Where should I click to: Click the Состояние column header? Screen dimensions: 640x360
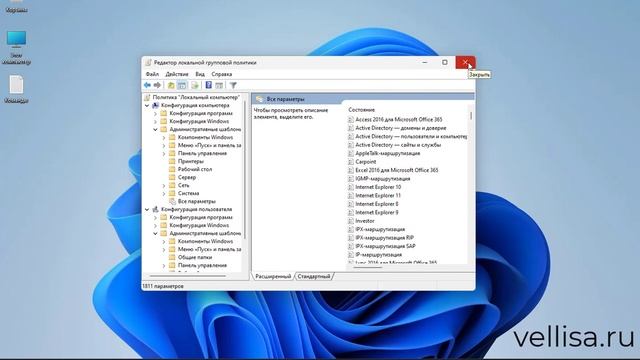361,110
